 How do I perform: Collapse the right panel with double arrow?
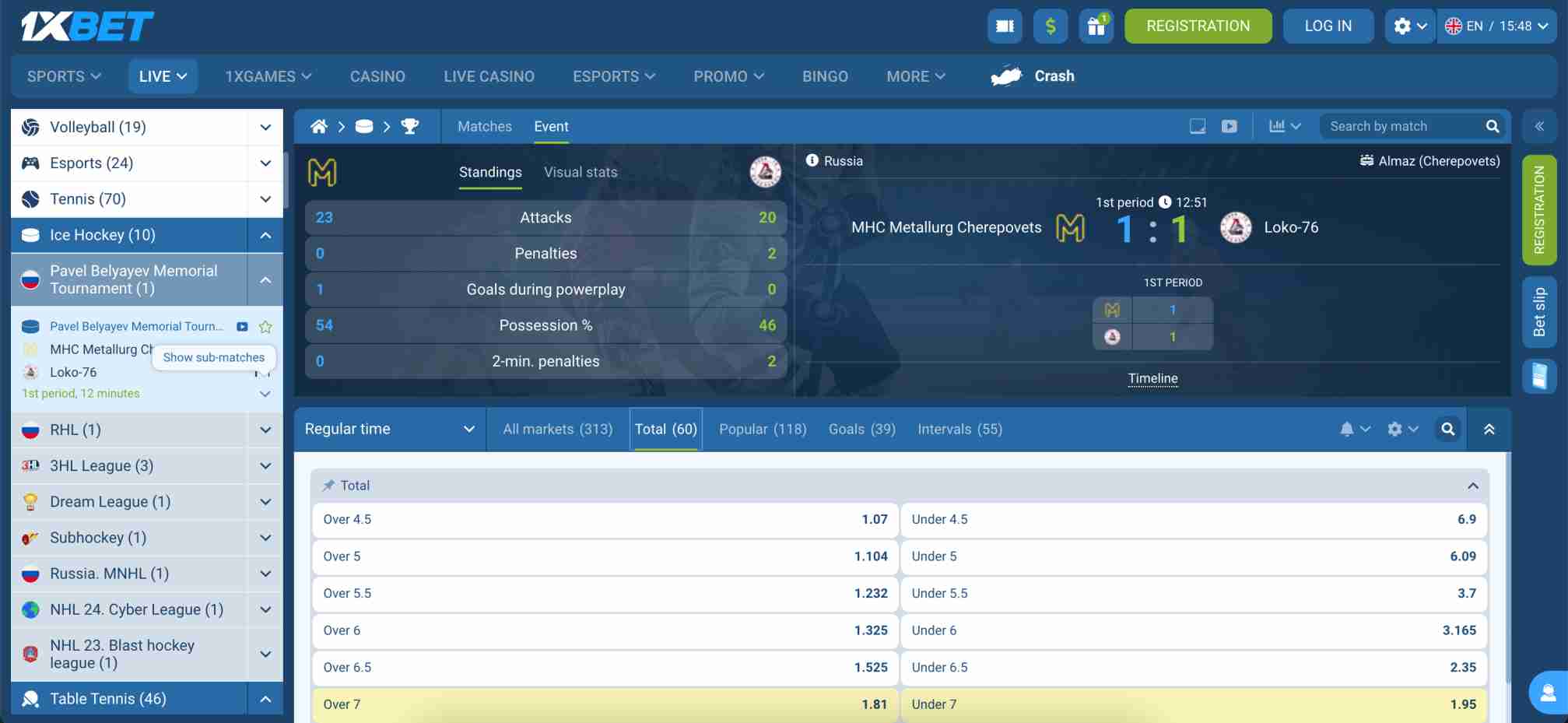point(1539,126)
